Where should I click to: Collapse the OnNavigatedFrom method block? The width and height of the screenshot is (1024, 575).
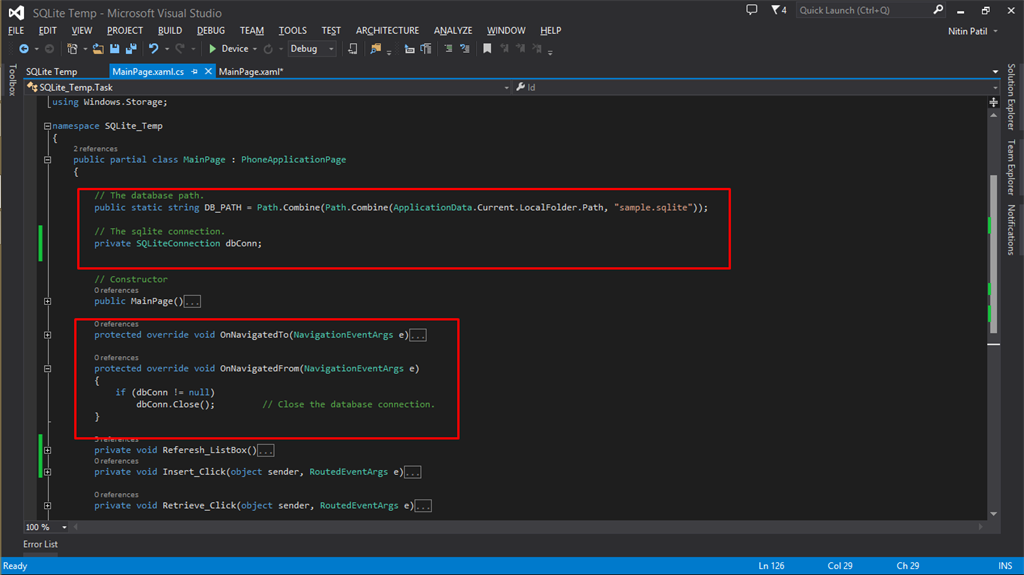pos(47,368)
